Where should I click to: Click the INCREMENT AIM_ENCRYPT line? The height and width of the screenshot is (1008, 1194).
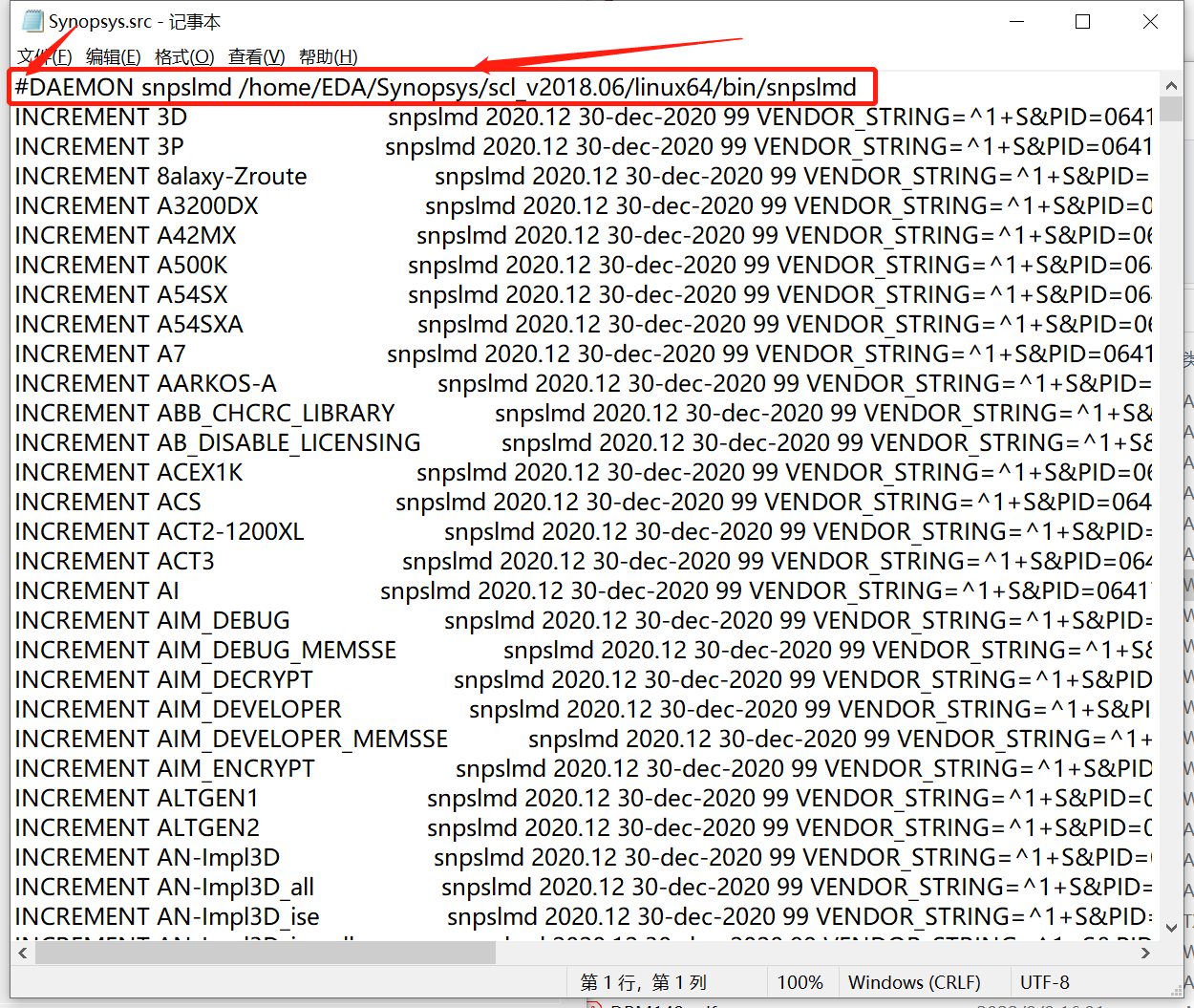[x=584, y=768]
